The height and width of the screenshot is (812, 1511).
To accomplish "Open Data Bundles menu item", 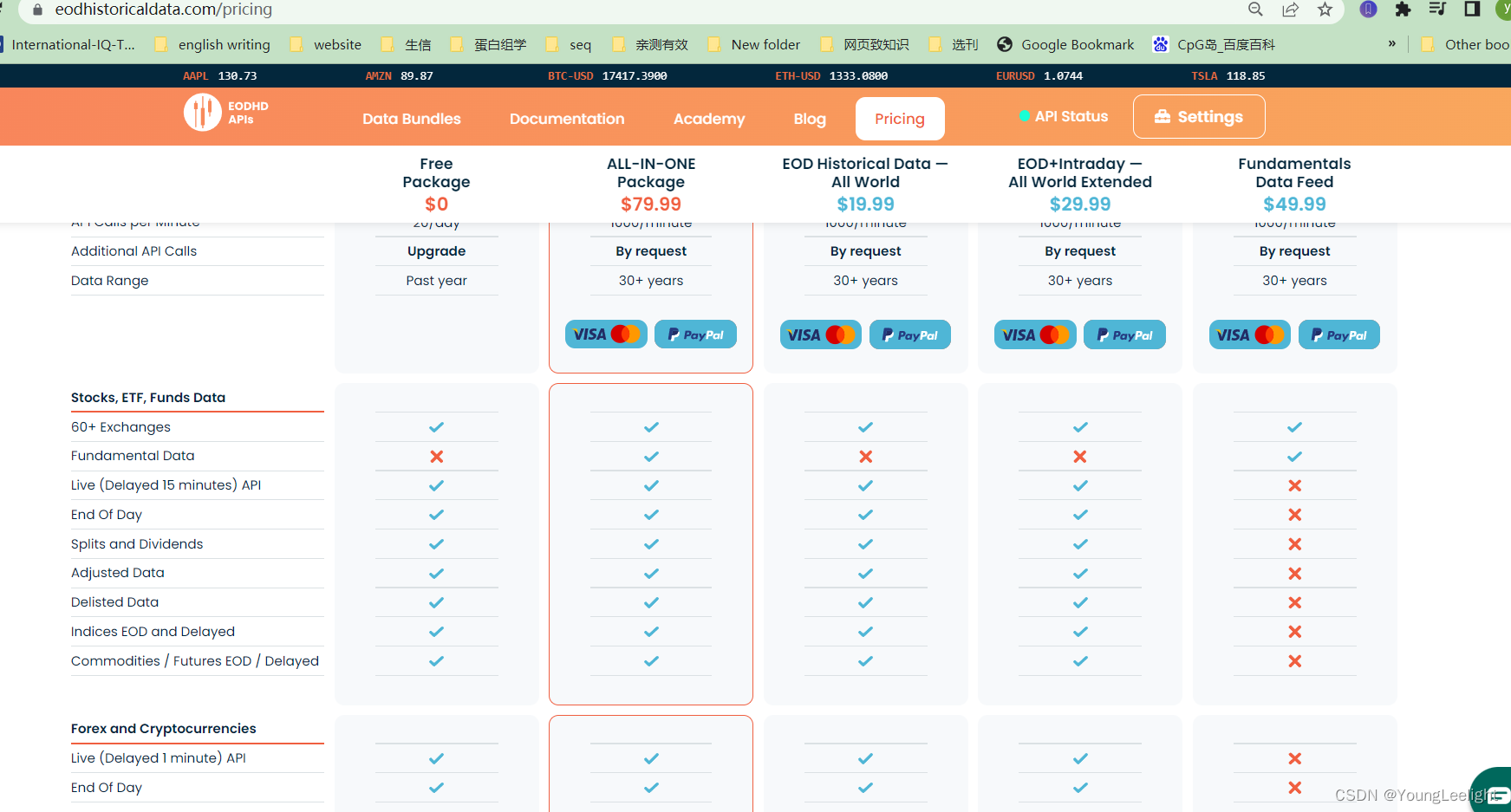I will tap(412, 119).
